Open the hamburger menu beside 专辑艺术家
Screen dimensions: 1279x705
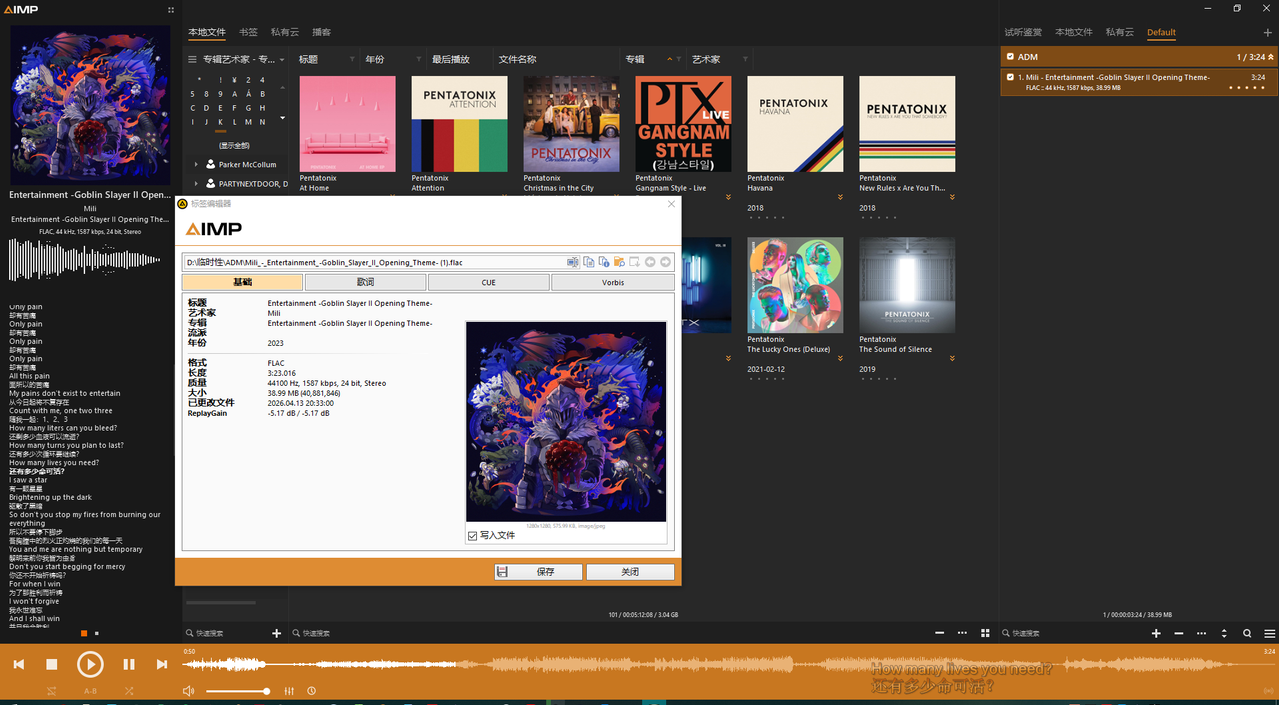pyautogui.click(x=193, y=59)
